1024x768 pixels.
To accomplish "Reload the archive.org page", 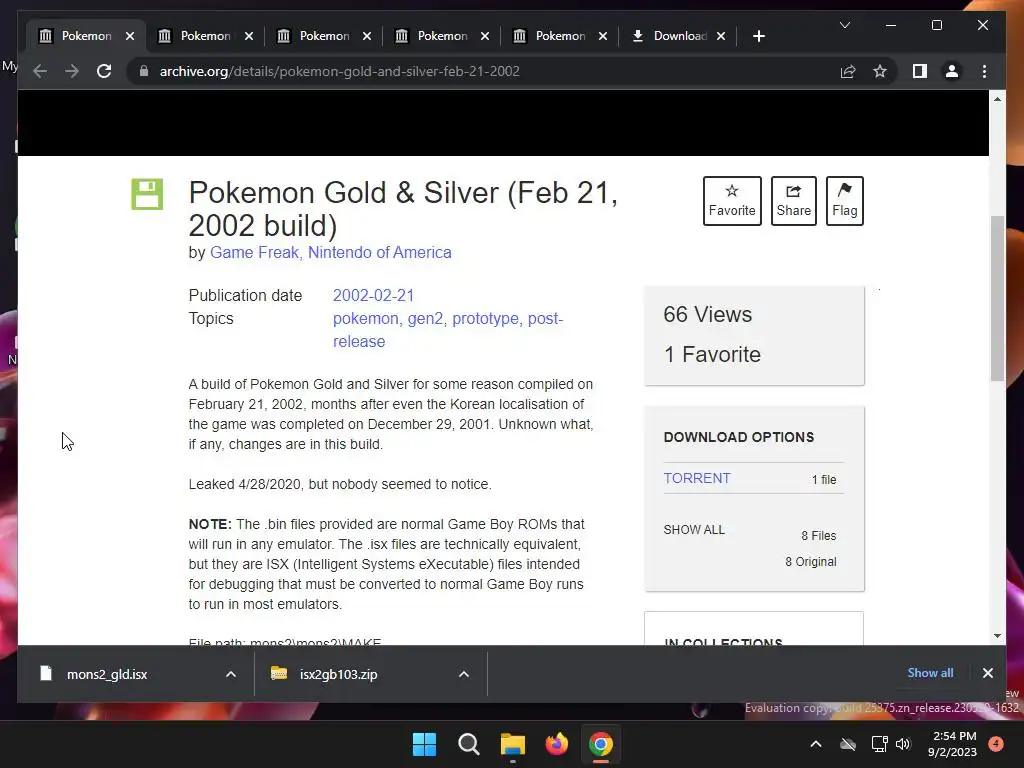I will (x=104, y=71).
